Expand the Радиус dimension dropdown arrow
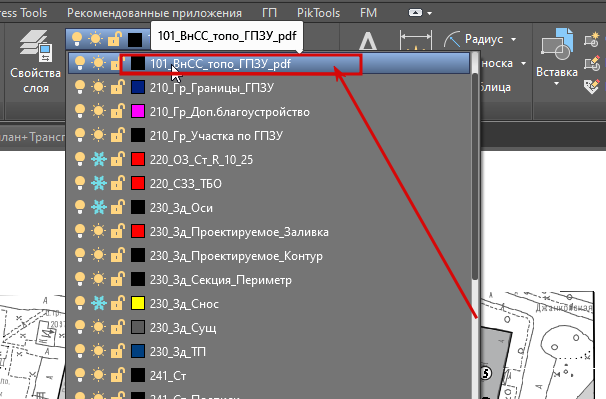Screen dimensions: 606x399 pyautogui.click(x=514, y=39)
